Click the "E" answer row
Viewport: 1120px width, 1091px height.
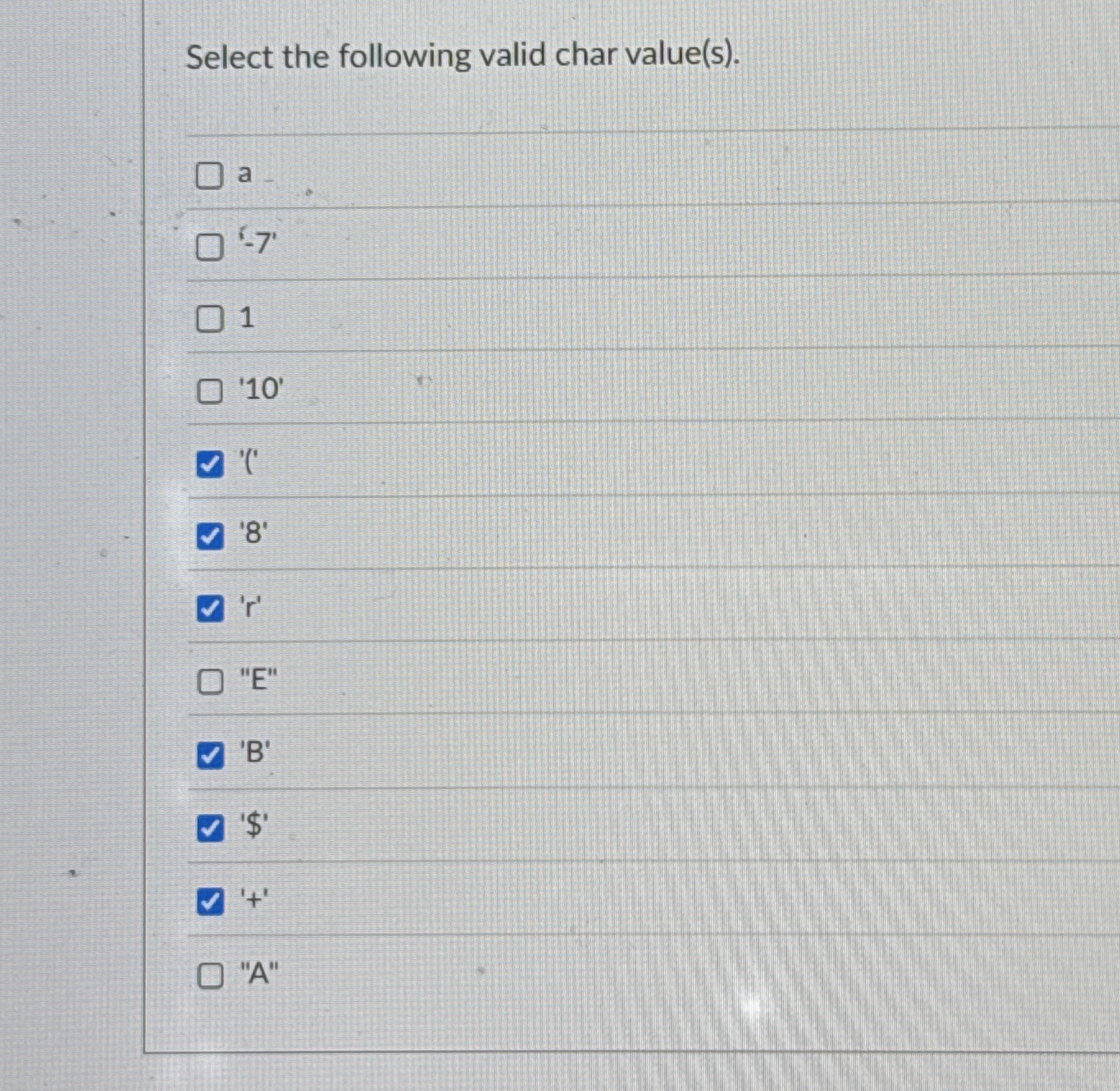tap(458, 682)
